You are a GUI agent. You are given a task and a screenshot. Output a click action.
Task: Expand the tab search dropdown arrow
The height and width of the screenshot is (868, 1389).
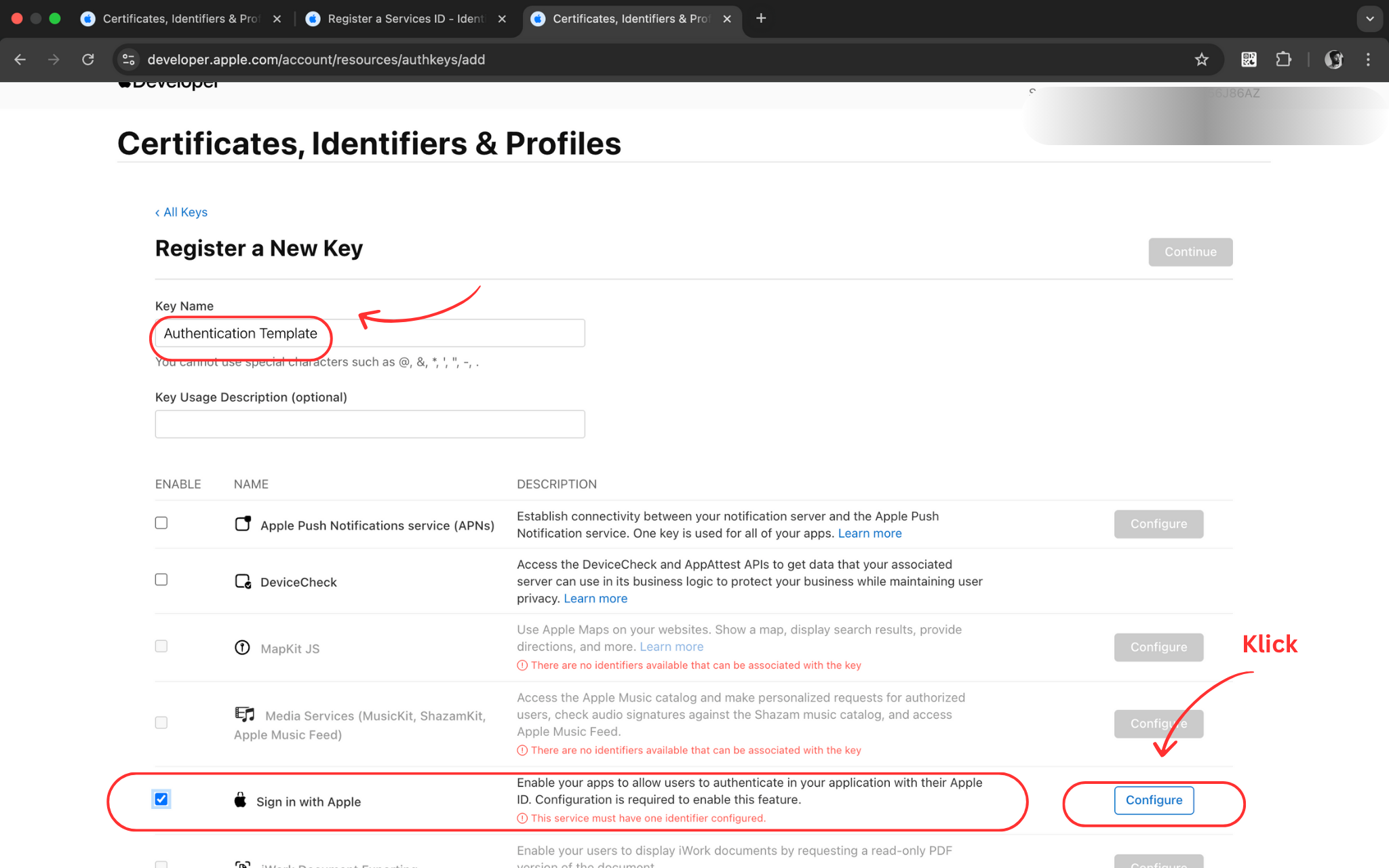tap(1369, 18)
